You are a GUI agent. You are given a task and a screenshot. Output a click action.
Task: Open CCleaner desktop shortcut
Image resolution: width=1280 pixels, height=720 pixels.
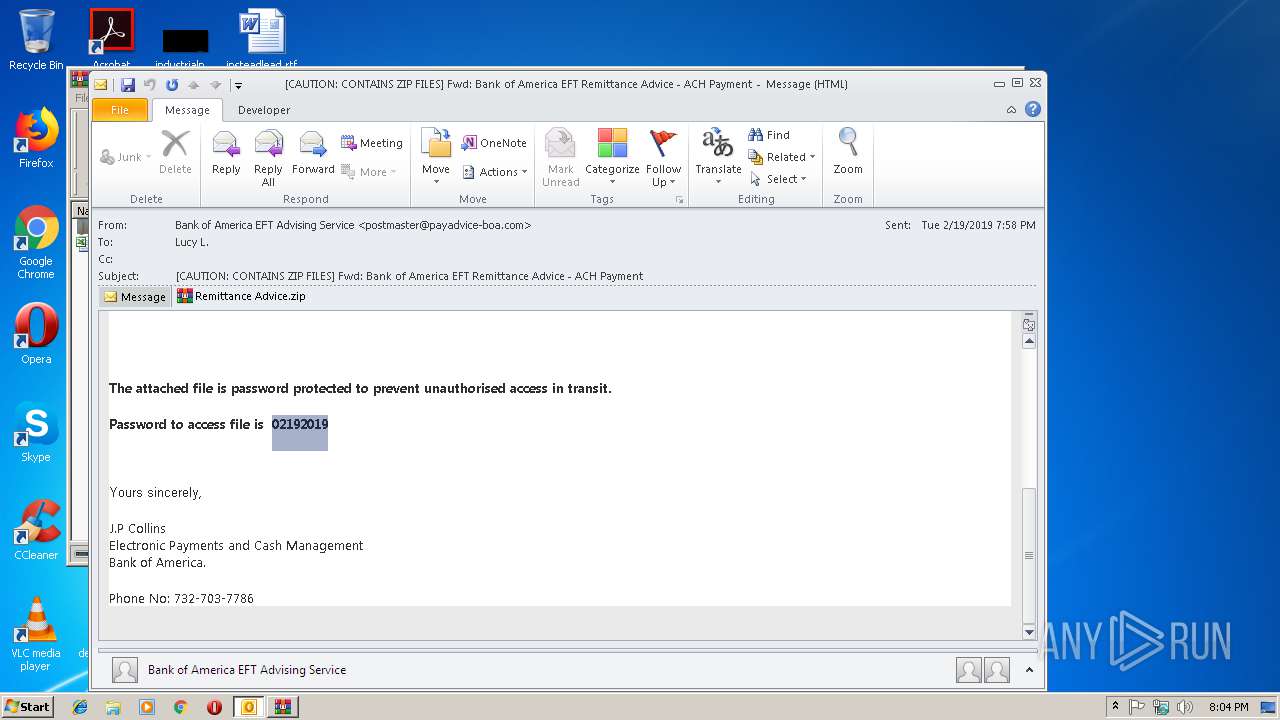(36, 530)
